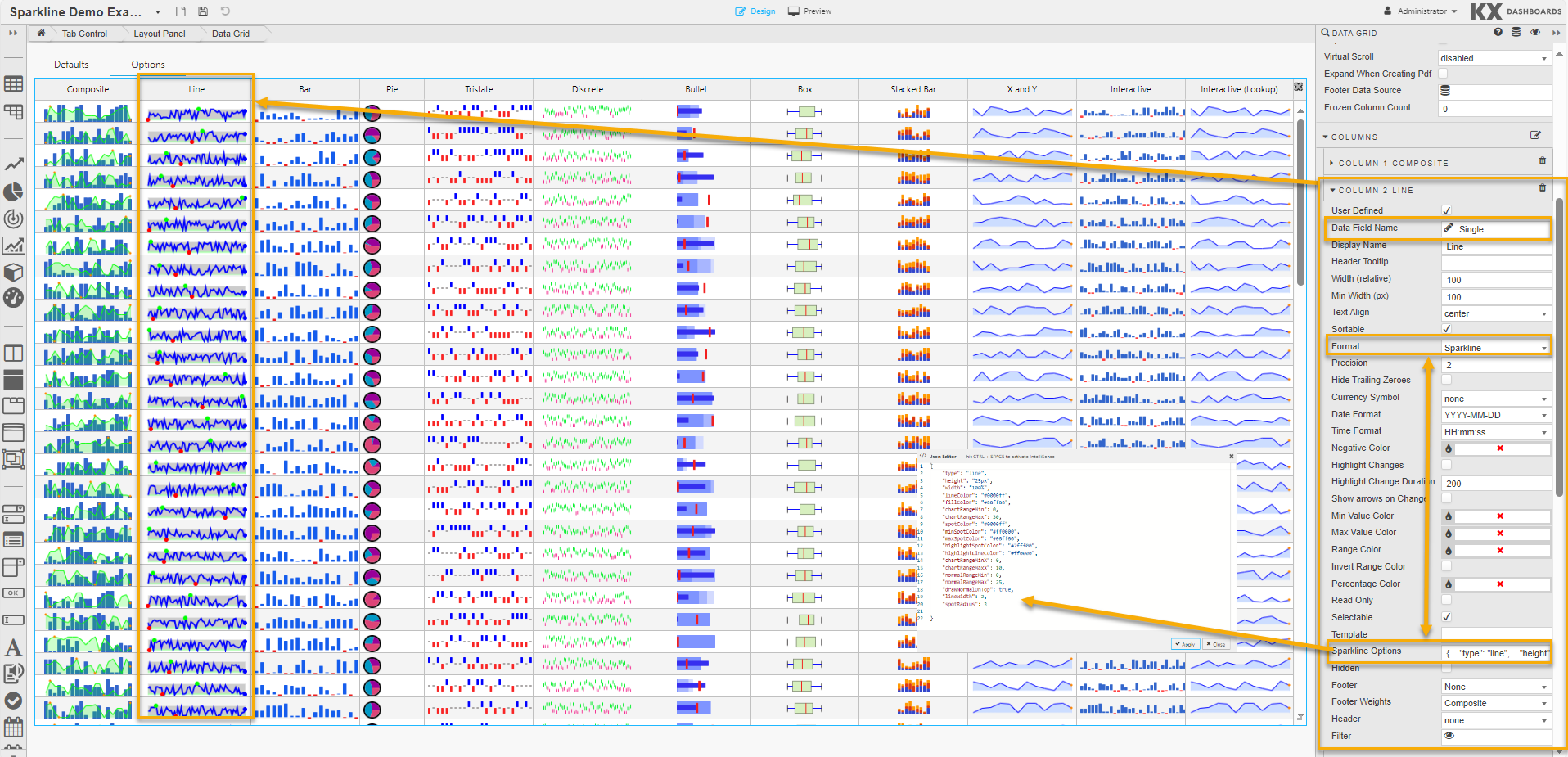This screenshot has width=1568, height=757.
Task: Select the data grid component in sidebar
Action: [13, 84]
